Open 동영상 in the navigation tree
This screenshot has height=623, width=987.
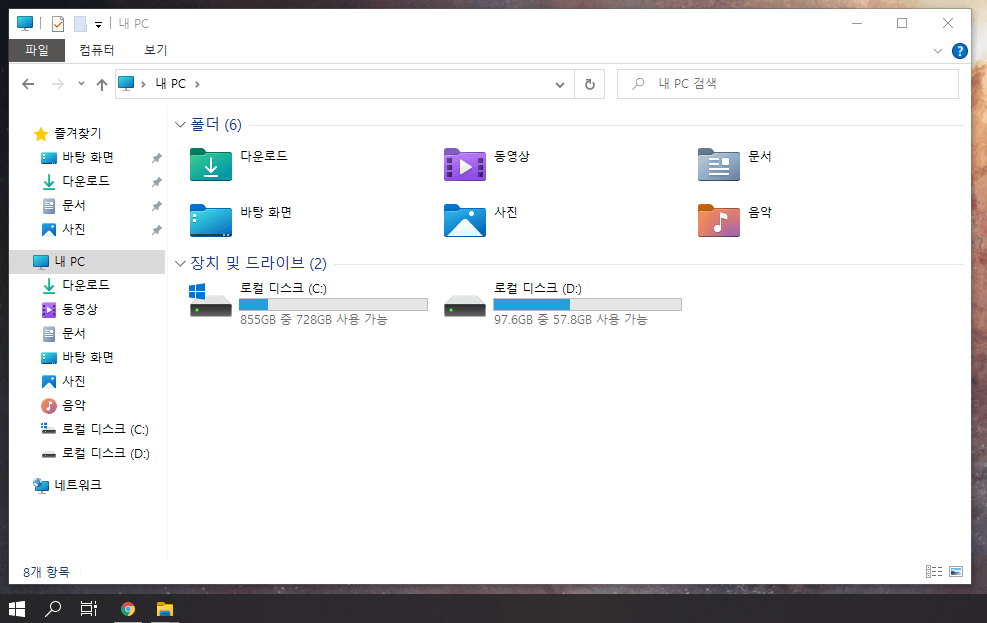tap(79, 309)
